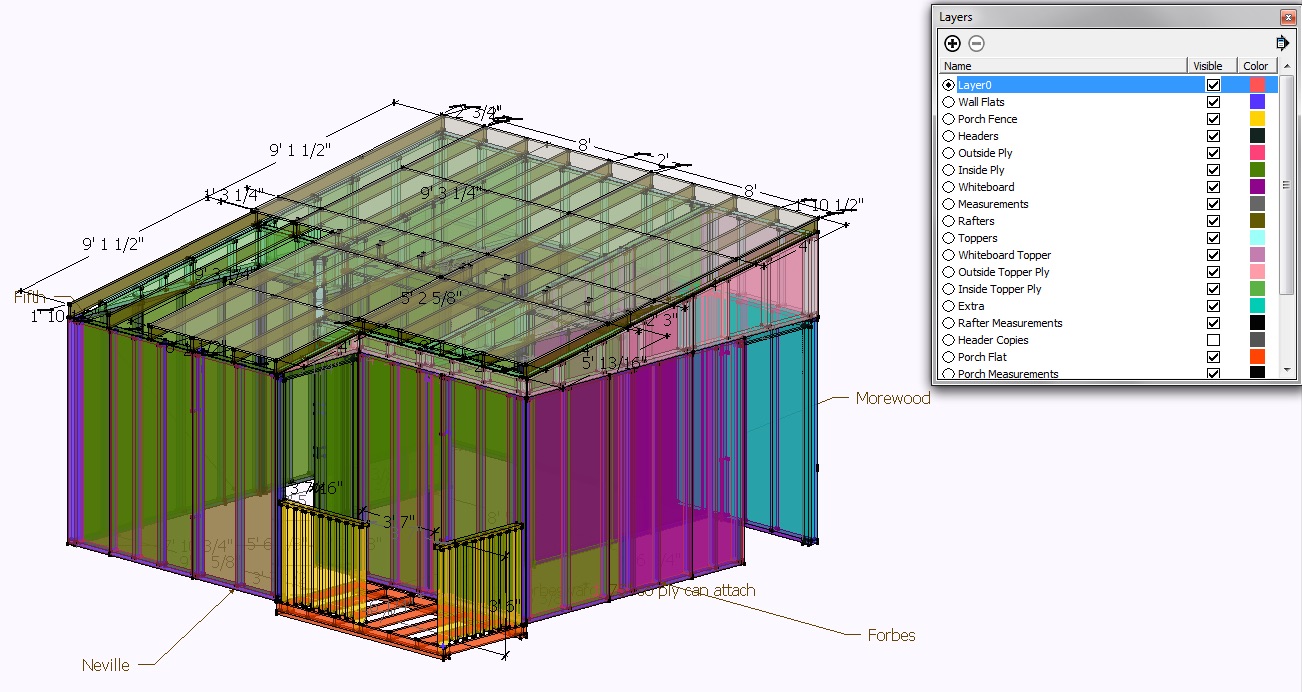Open the Layers panel details flyout arrow
Viewport: 1302px width, 692px height.
[x=1282, y=43]
